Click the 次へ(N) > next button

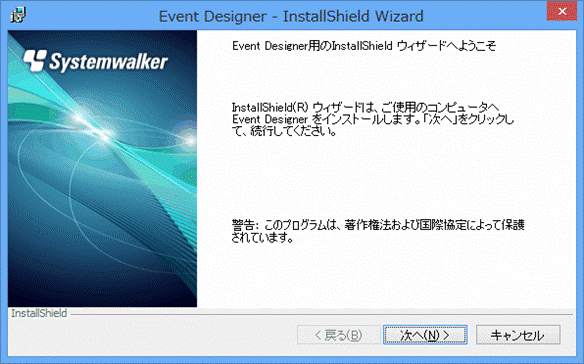(425, 335)
